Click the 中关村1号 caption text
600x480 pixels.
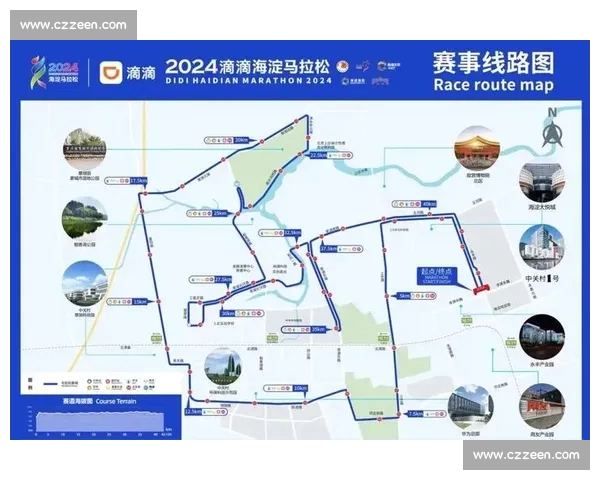[542, 279]
